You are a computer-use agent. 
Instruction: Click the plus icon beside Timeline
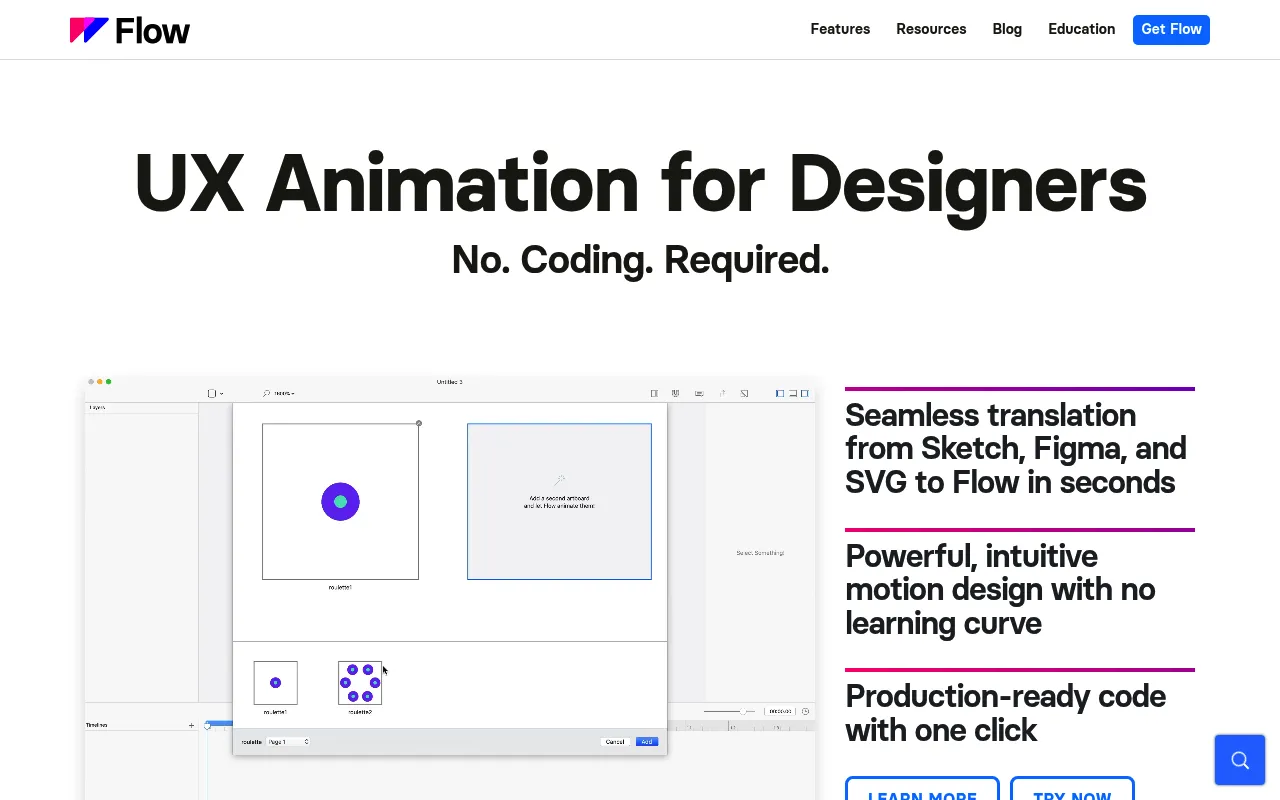click(192, 725)
